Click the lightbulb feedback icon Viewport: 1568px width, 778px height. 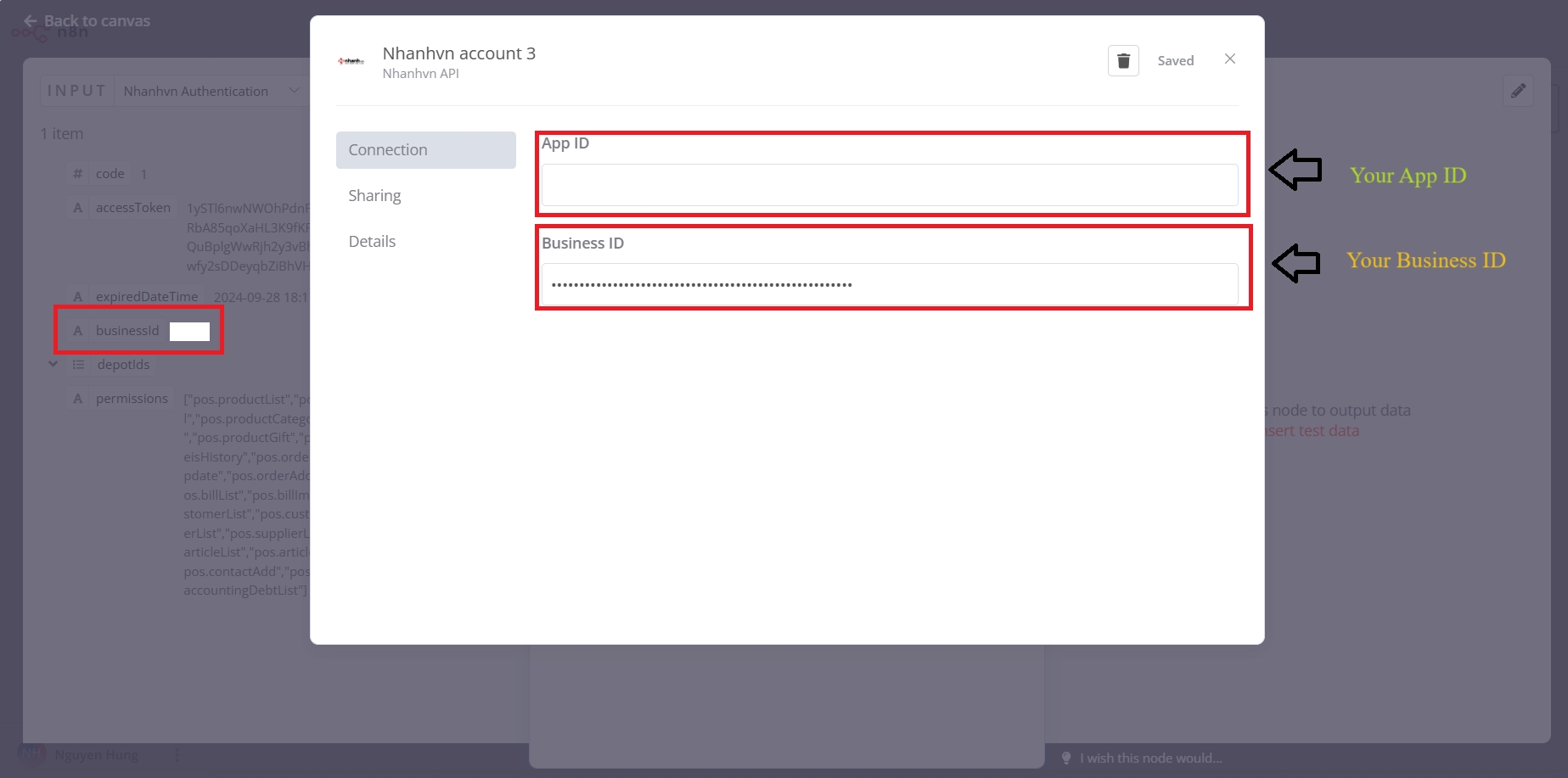coord(1066,758)
